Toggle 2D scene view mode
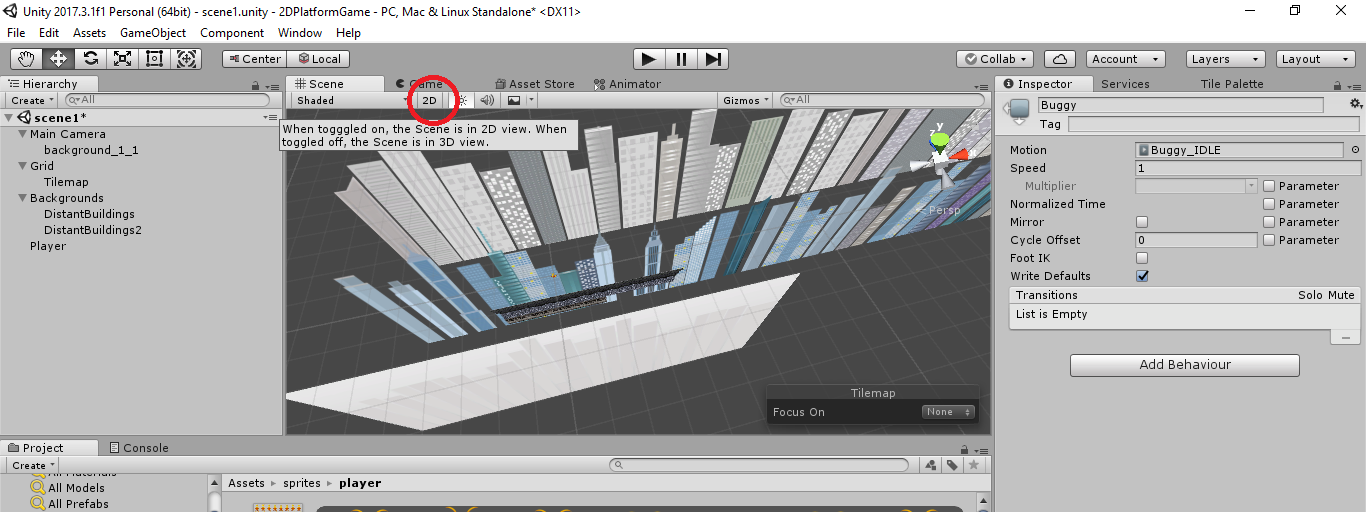Screen dimensions: 1366x512 pos(430,100)
